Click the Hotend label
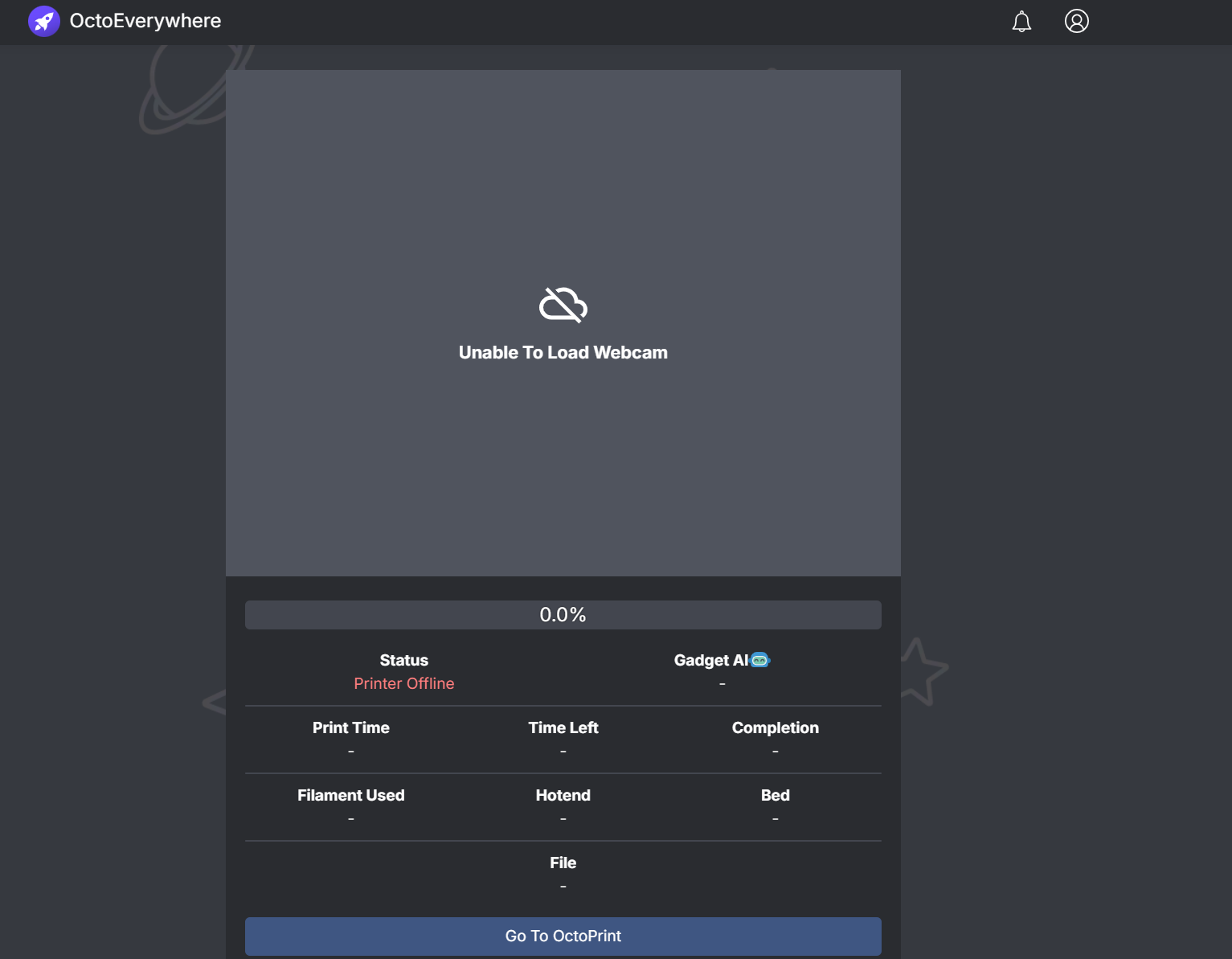 click(x=563, y=795)
